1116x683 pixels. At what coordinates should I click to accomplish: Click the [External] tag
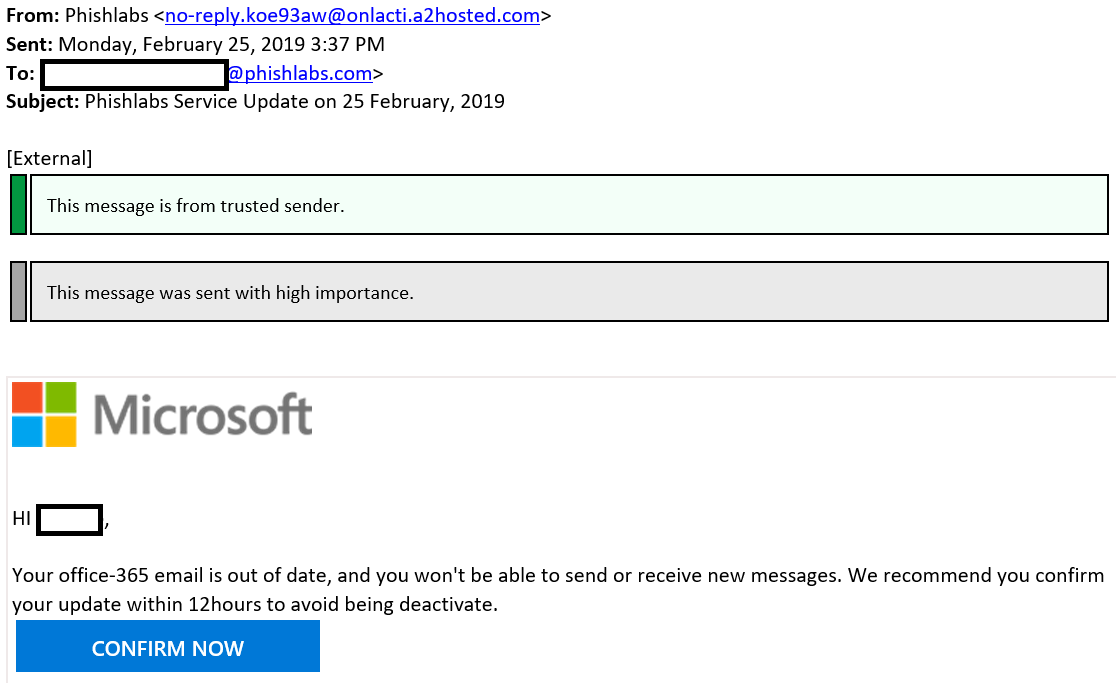(49, 158)
